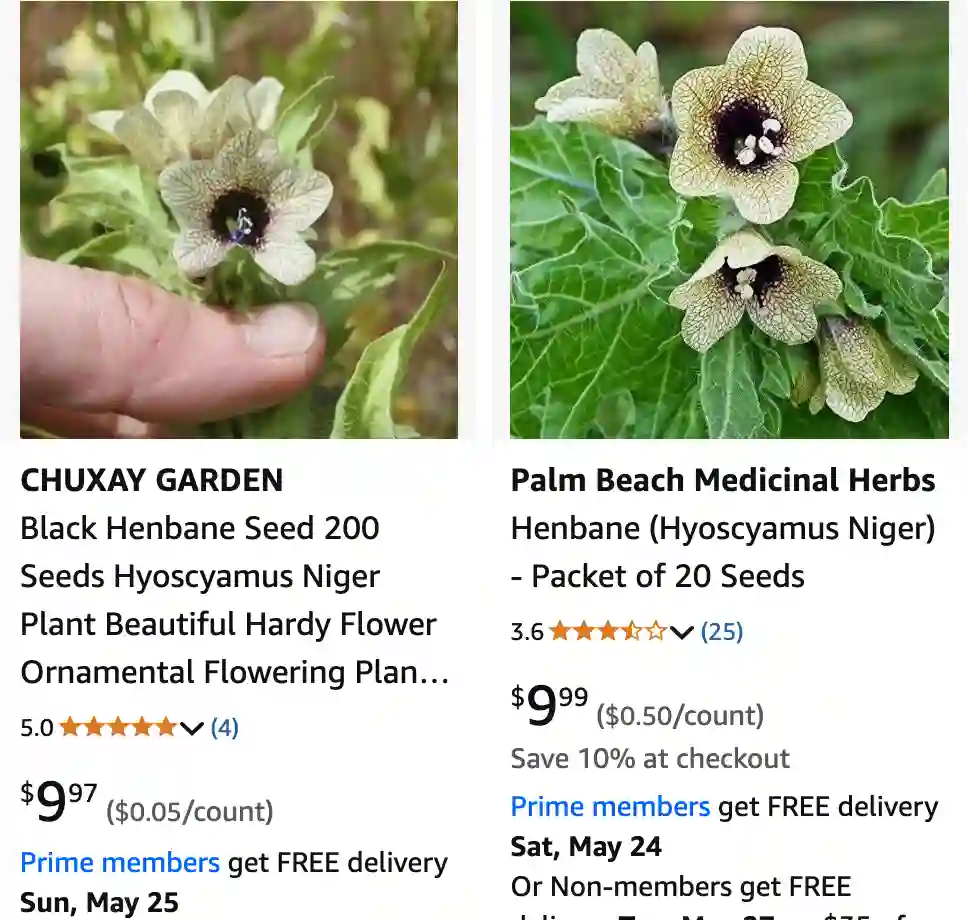
Task: Click the five-star rating icons for CHUXAY listing
Action: coord(118,727)
